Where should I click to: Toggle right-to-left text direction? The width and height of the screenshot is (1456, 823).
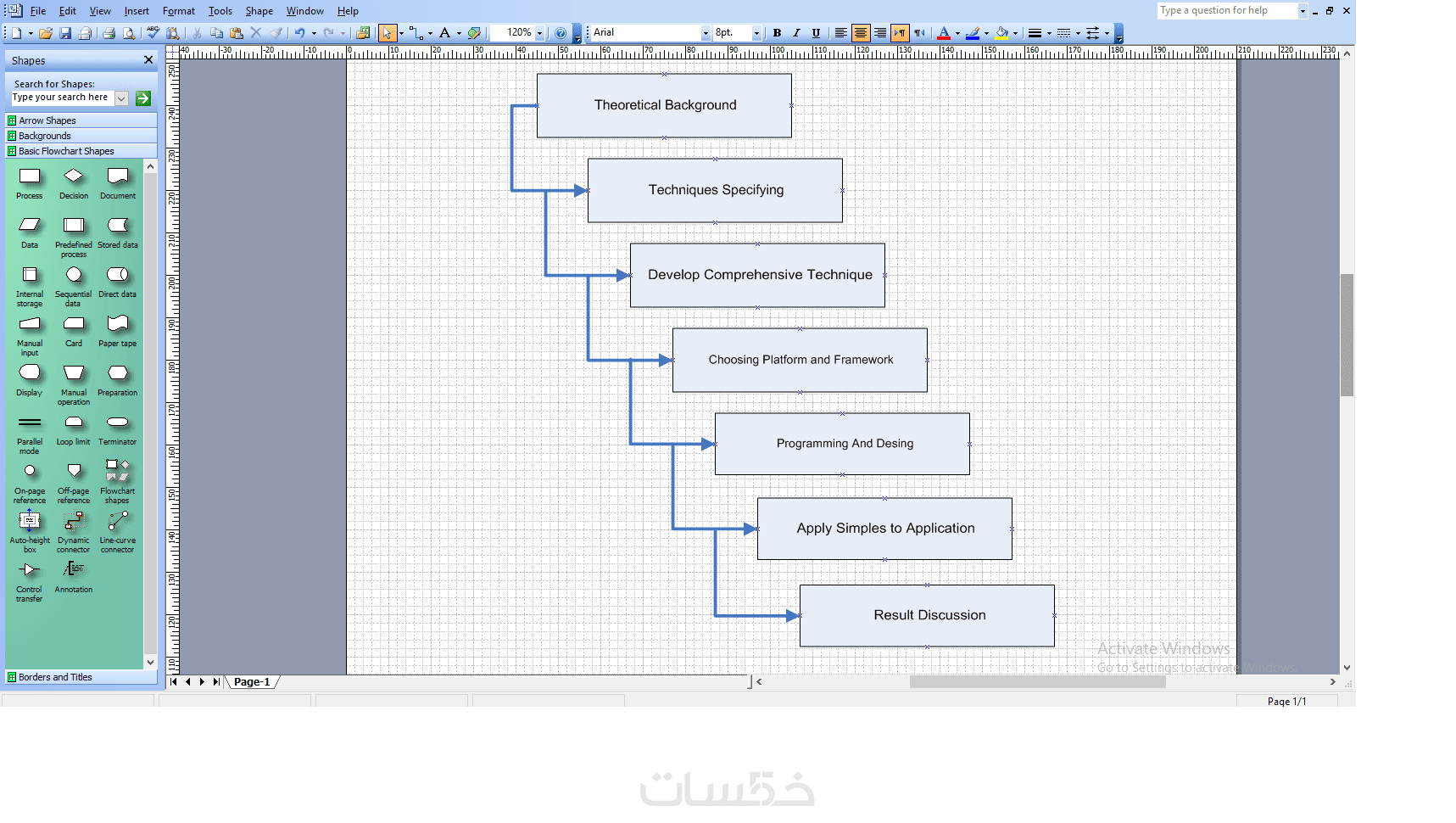point(919,33)
